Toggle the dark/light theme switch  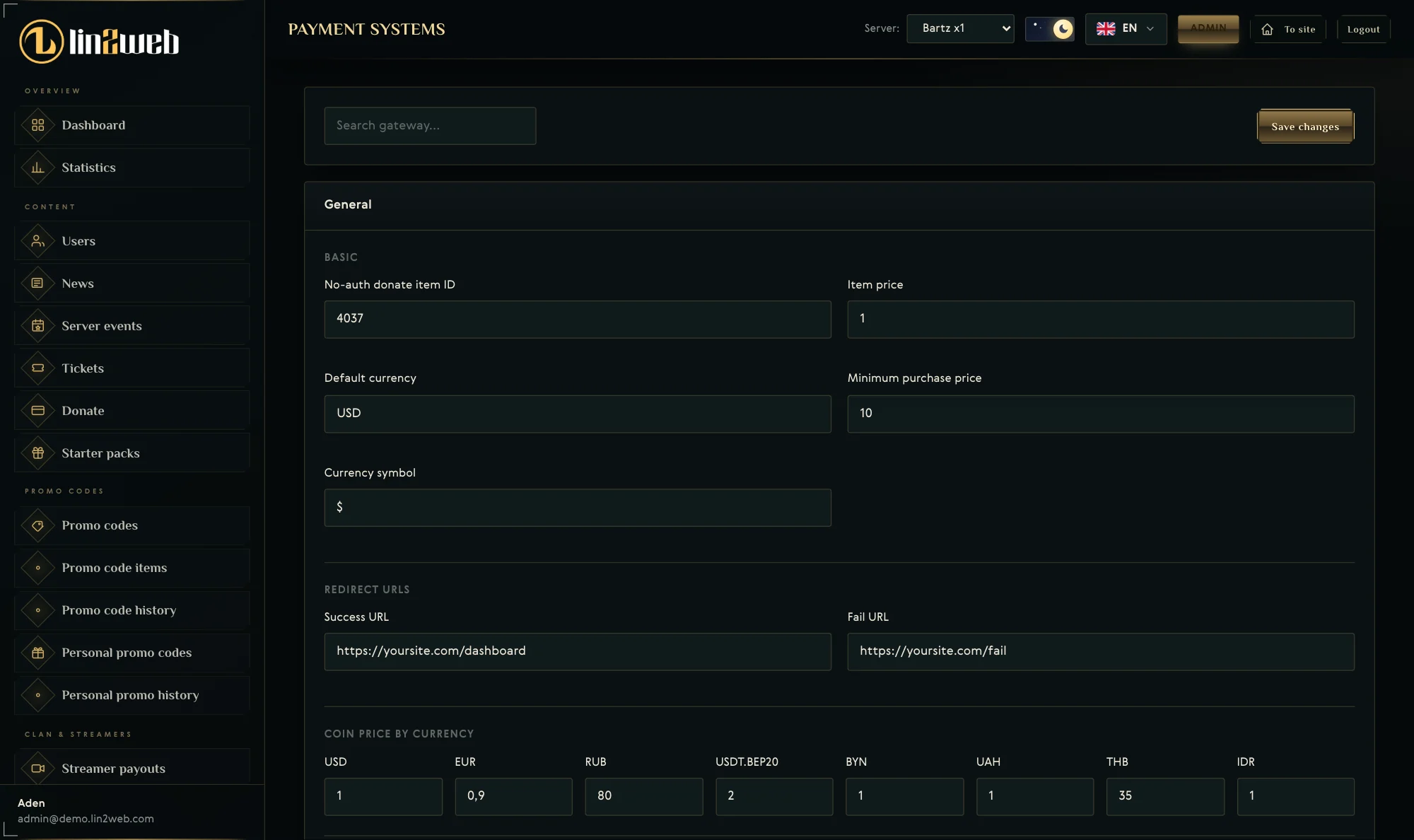[x=1050, y=29]
